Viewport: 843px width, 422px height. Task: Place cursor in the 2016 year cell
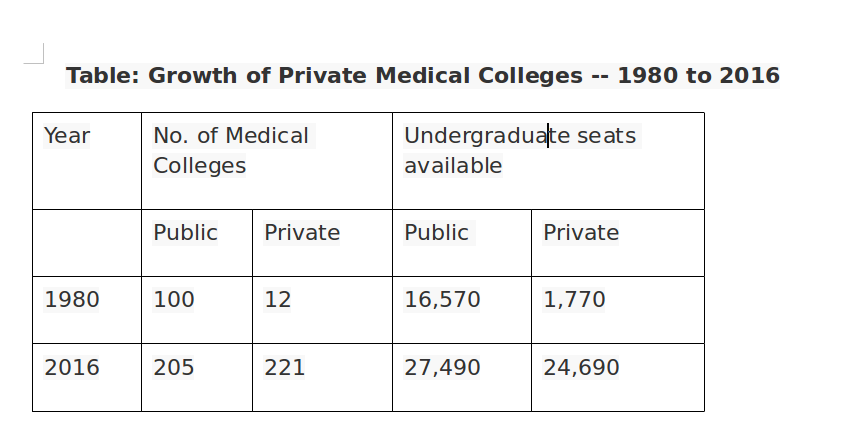pyautogui.click(x=72, y=368)
